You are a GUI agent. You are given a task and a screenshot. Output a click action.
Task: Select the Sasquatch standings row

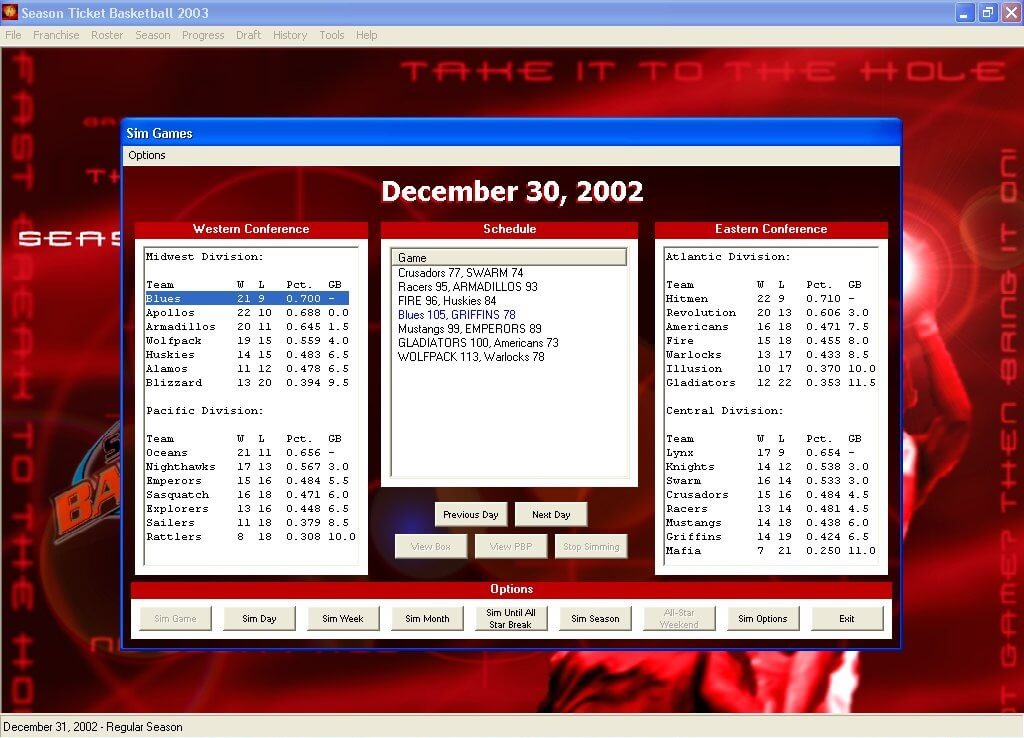247,495
